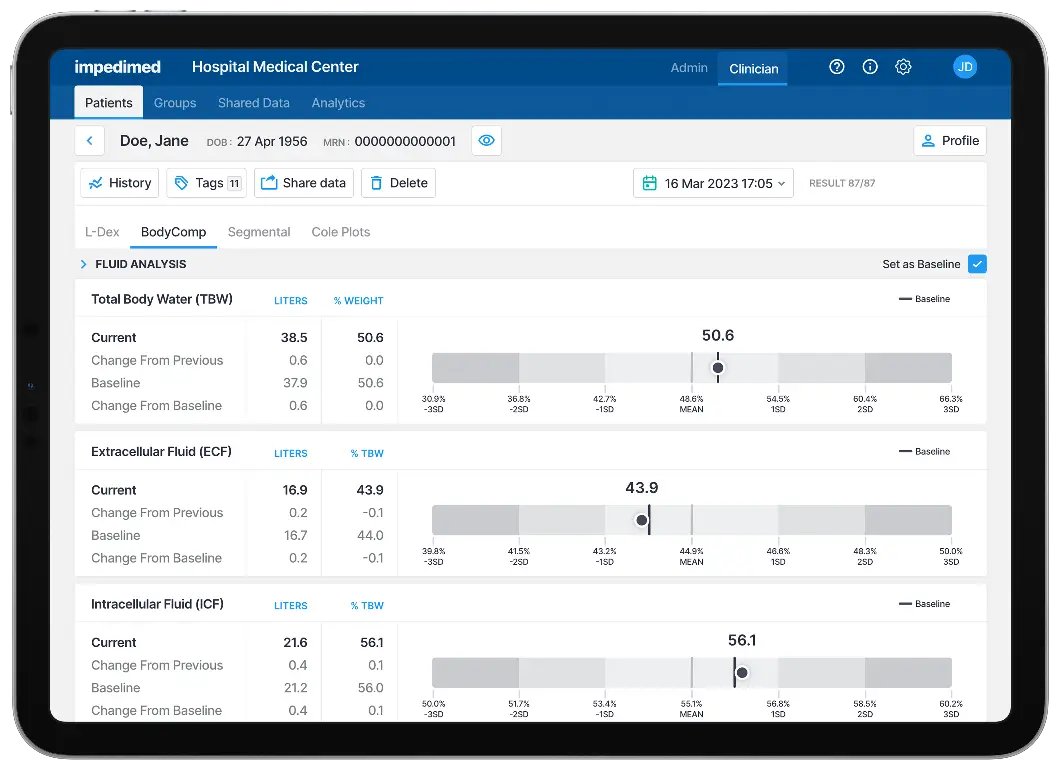Image resolution: width=1062 pixels, height=772 pixels.
Task: Uncheck the Set as Baseline checkbox
Action: (x=977, y=264)
